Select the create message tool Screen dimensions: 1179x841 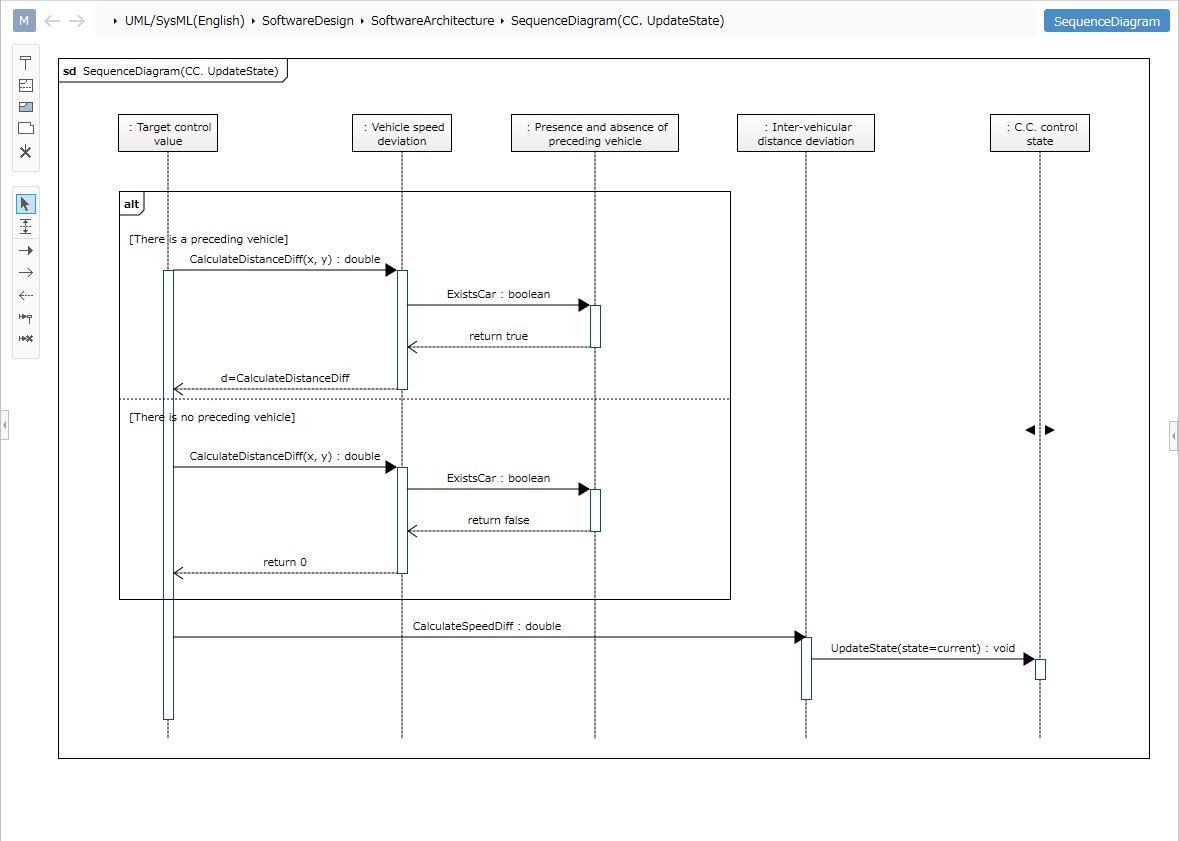click(26, 317)
